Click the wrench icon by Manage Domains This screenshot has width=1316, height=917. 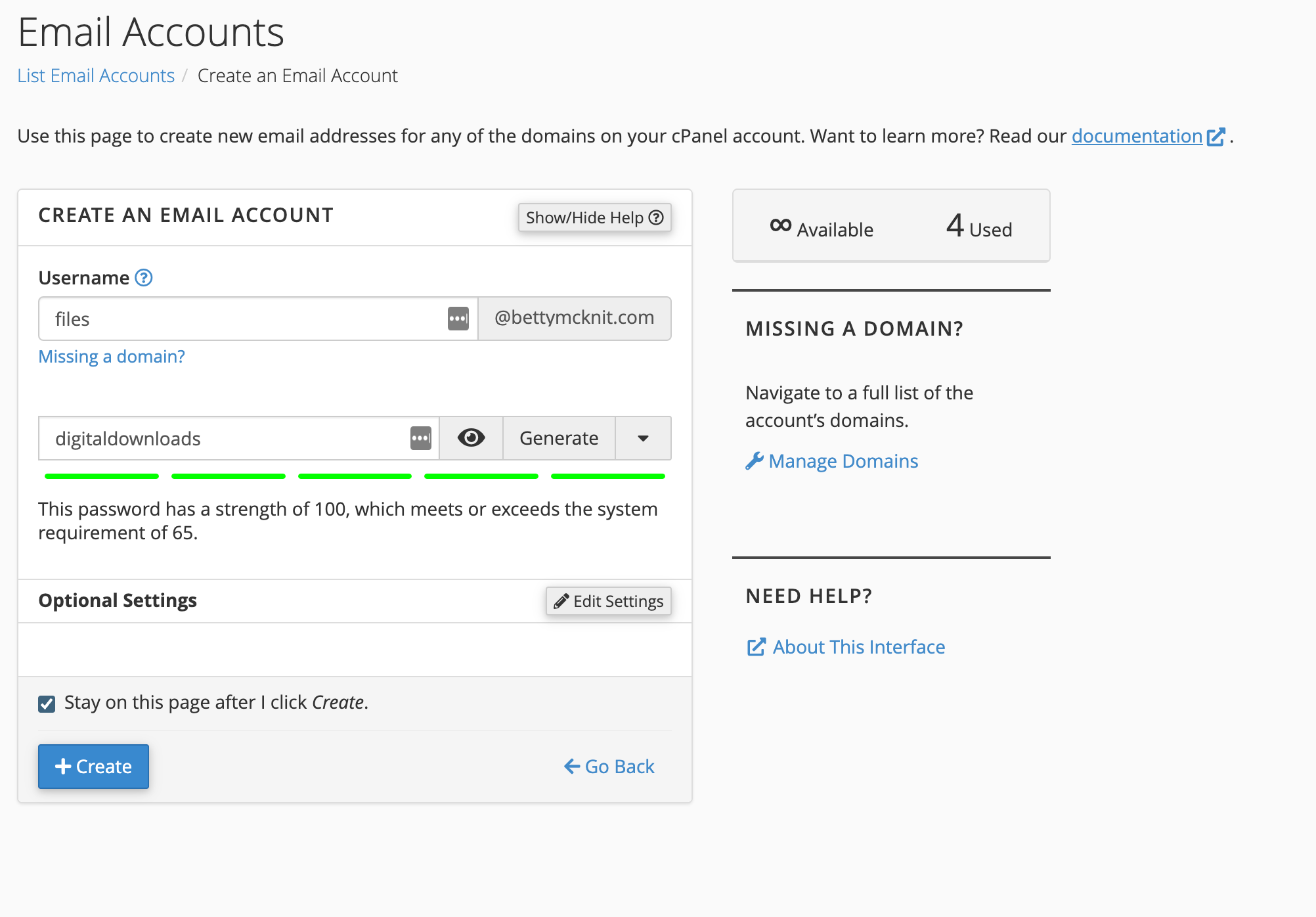click(754, 461)
